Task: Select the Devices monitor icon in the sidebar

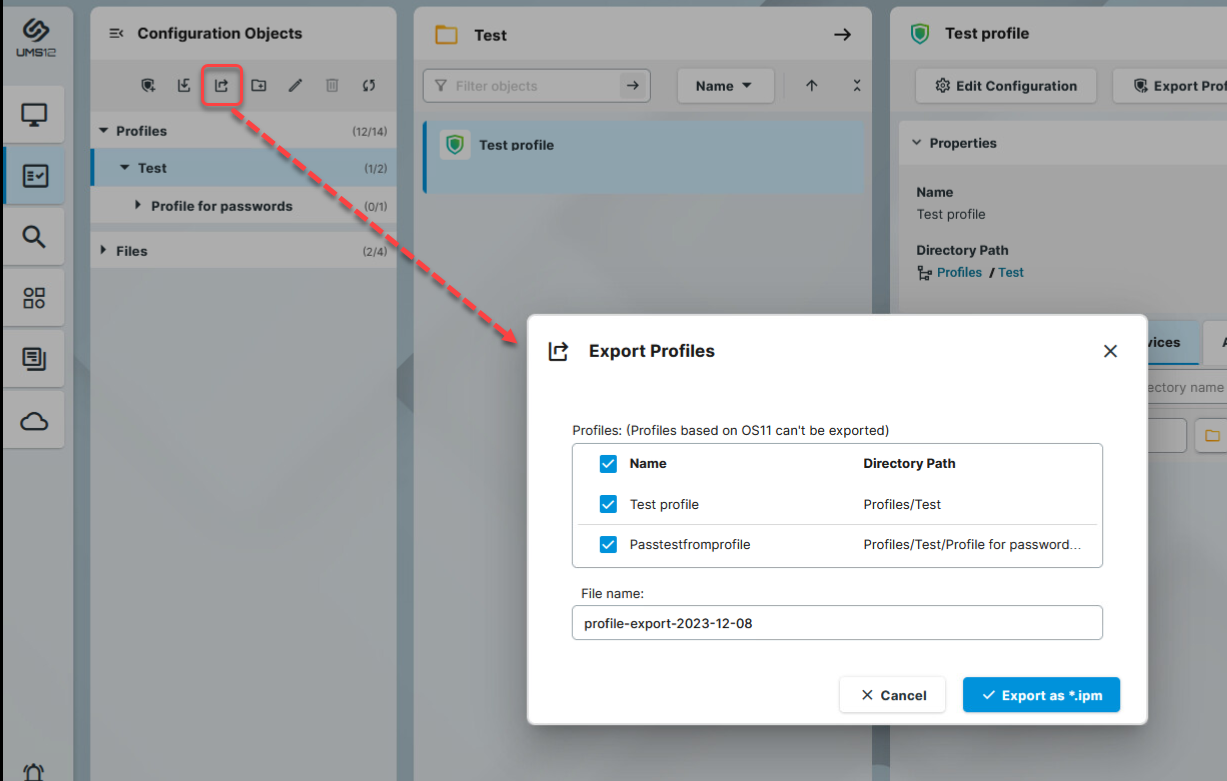Action: pos(37,114)
